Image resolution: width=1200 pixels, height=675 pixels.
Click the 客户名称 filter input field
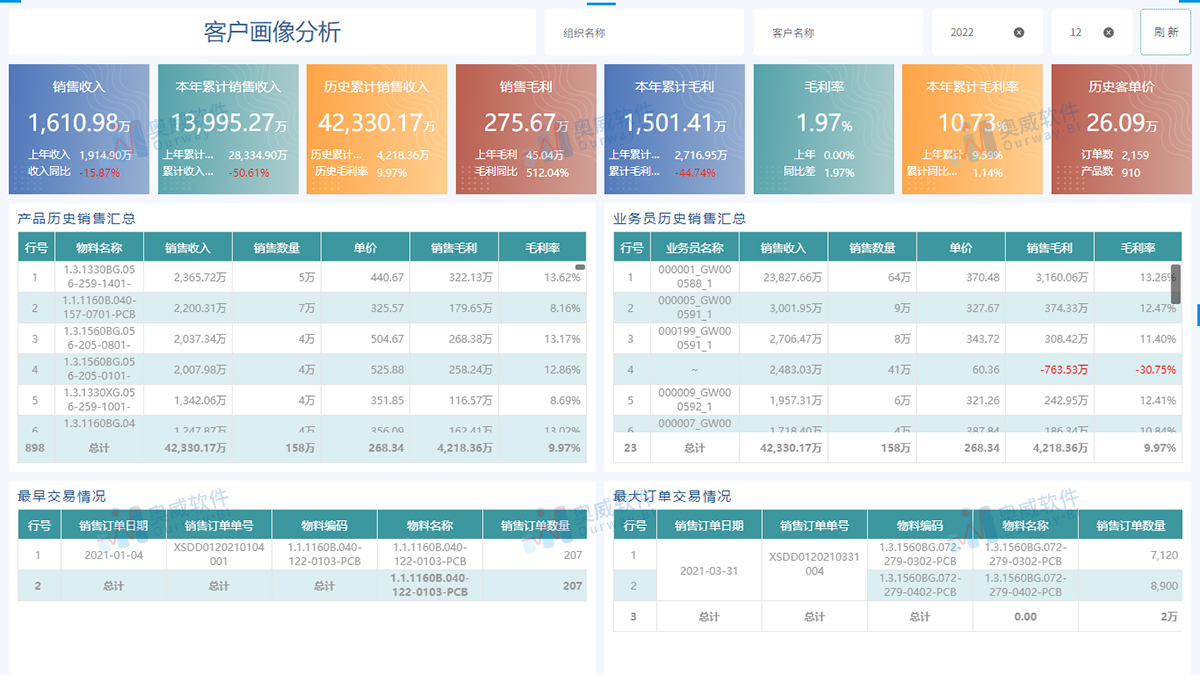click(838, 32)
